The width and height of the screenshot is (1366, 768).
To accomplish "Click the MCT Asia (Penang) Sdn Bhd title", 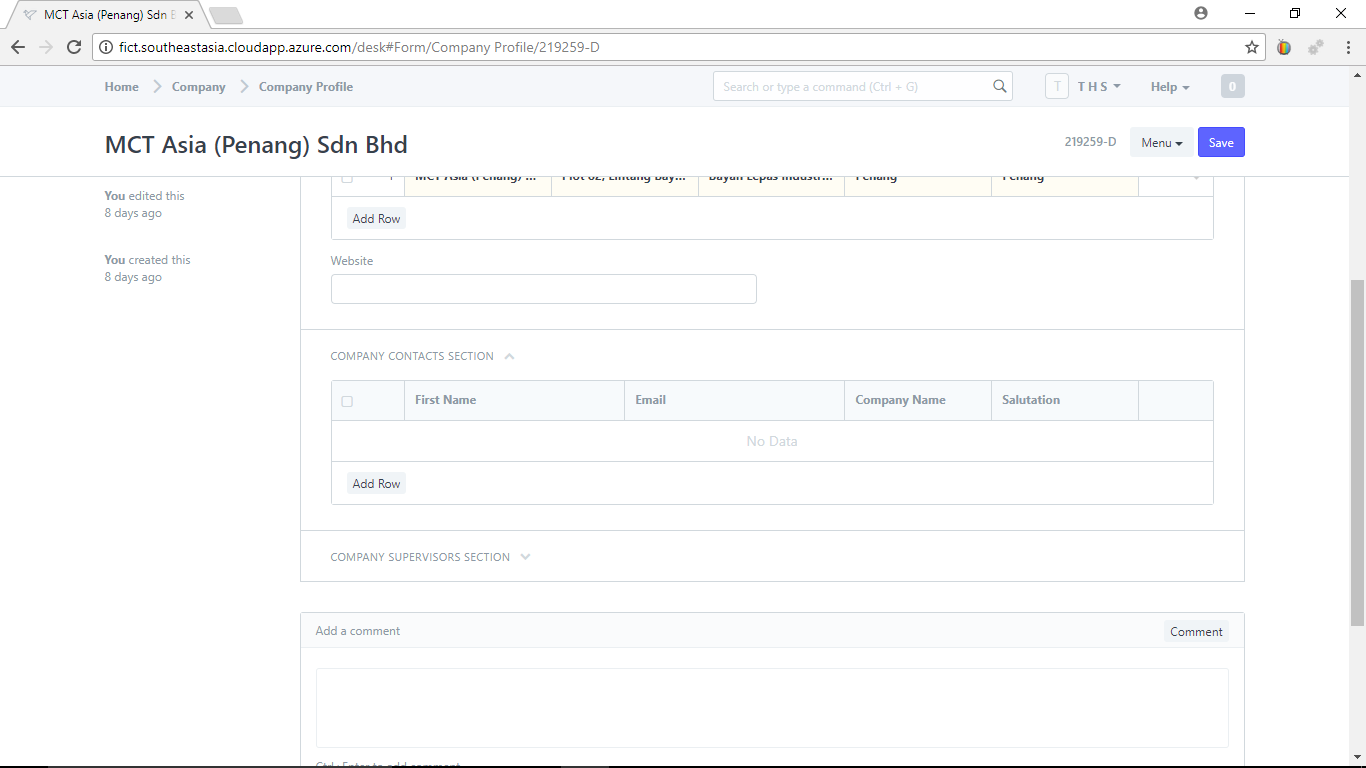I will pos(256,144).
